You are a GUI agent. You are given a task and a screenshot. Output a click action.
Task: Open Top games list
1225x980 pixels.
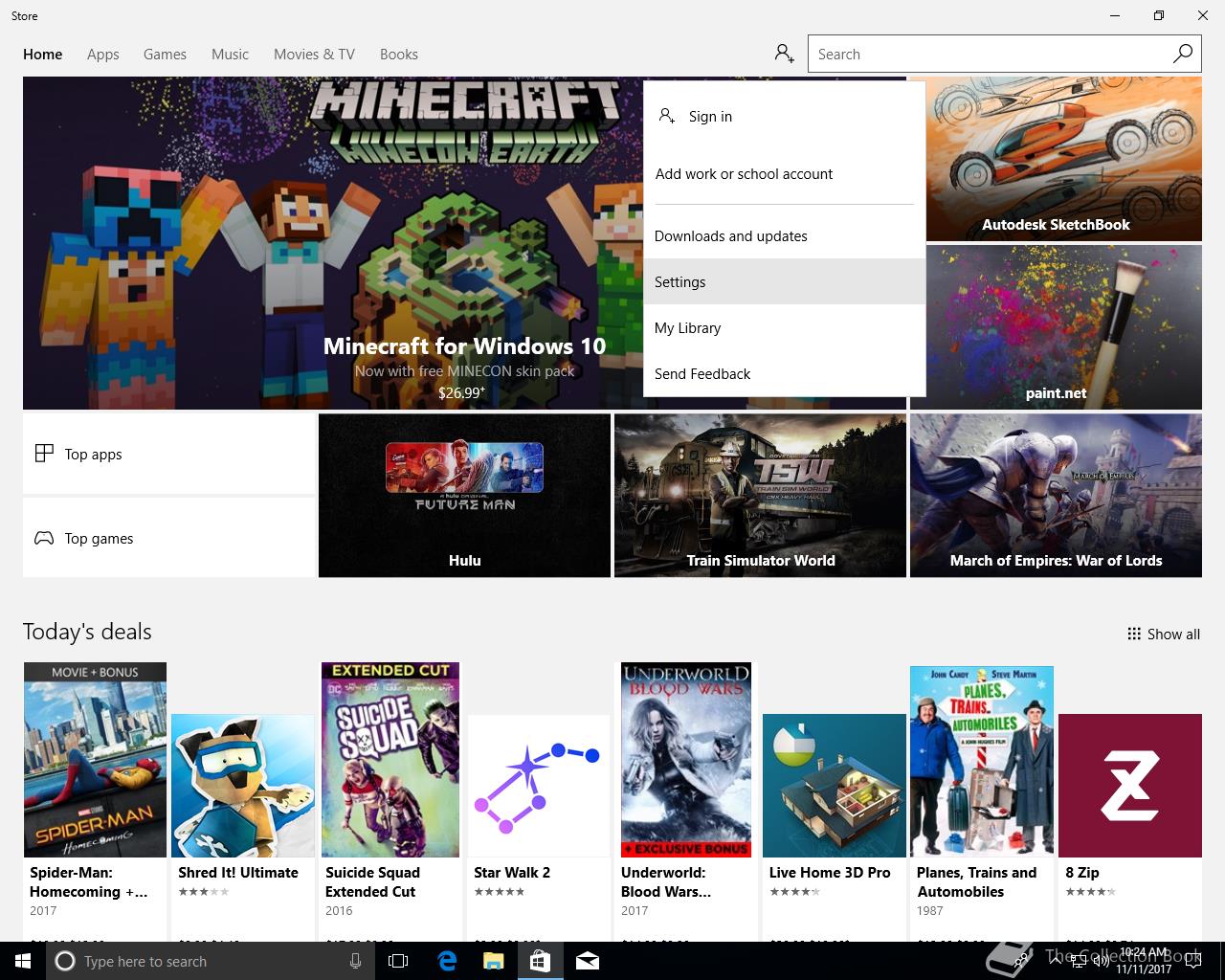coord(168,538)
